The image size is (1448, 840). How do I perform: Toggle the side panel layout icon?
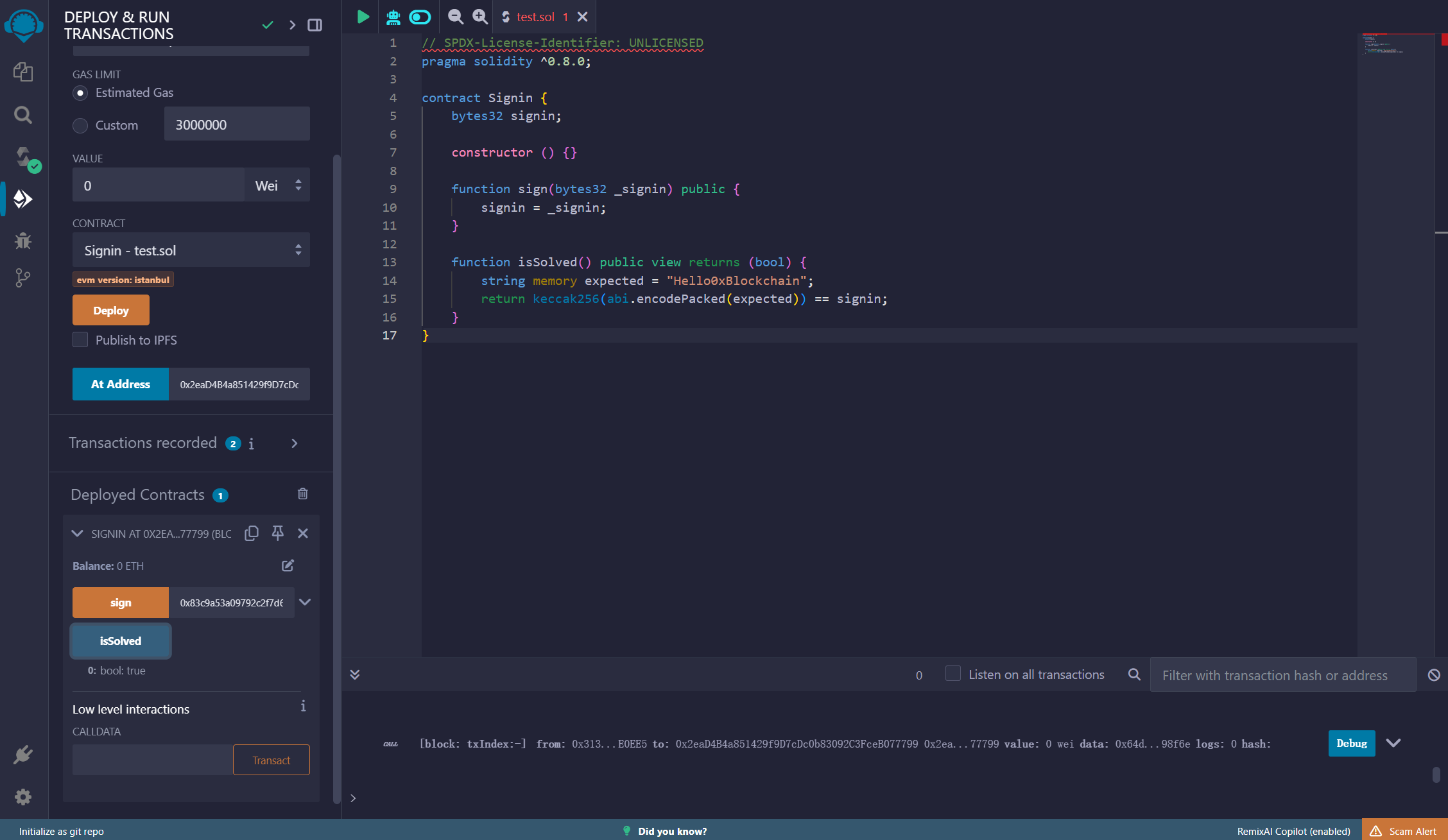point(315,25)
